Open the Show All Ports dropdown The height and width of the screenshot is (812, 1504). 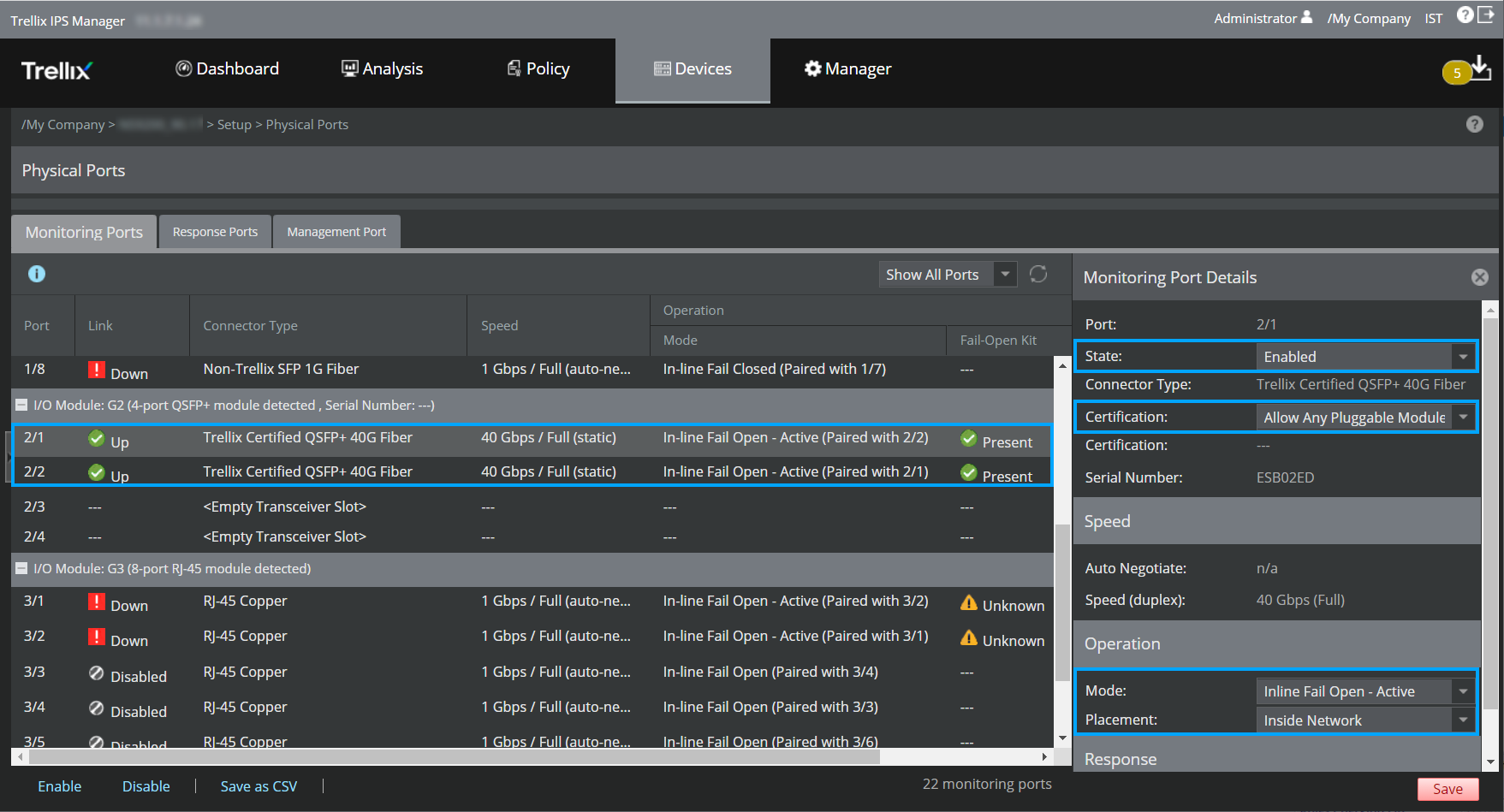[948, 275]
